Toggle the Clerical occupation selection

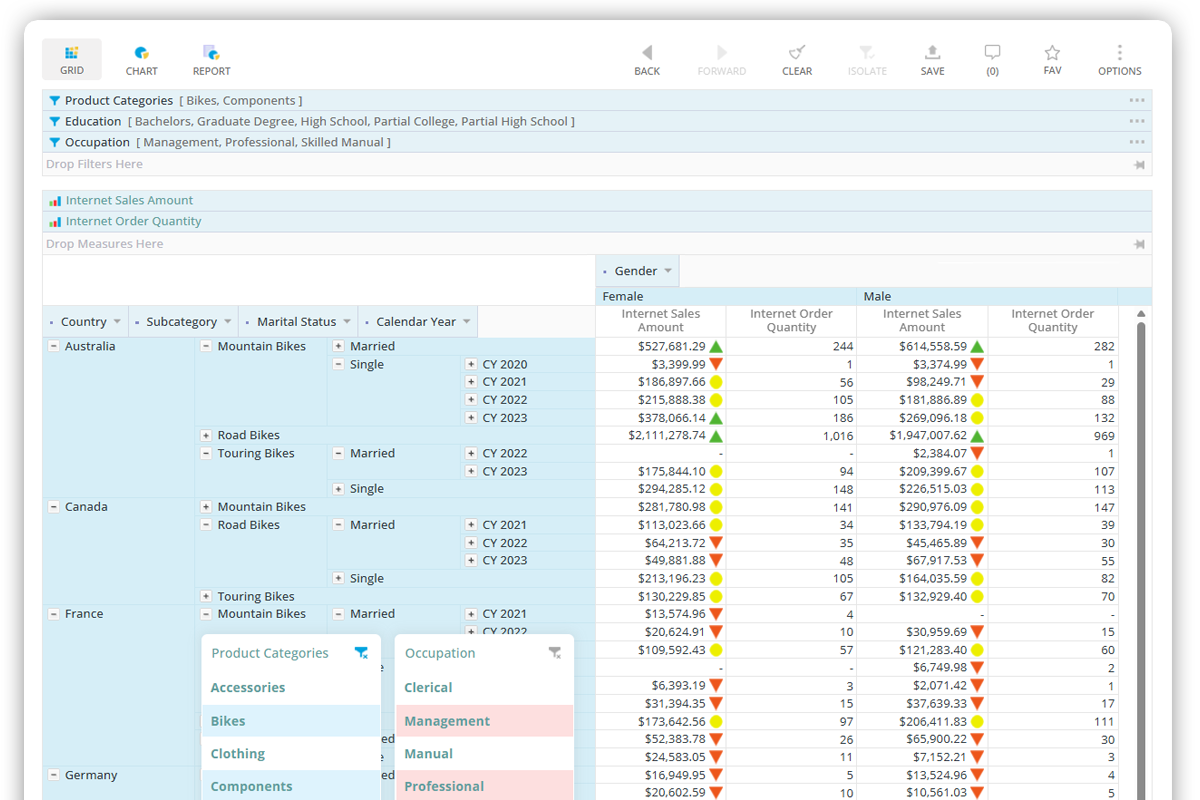tap(428, 688)
